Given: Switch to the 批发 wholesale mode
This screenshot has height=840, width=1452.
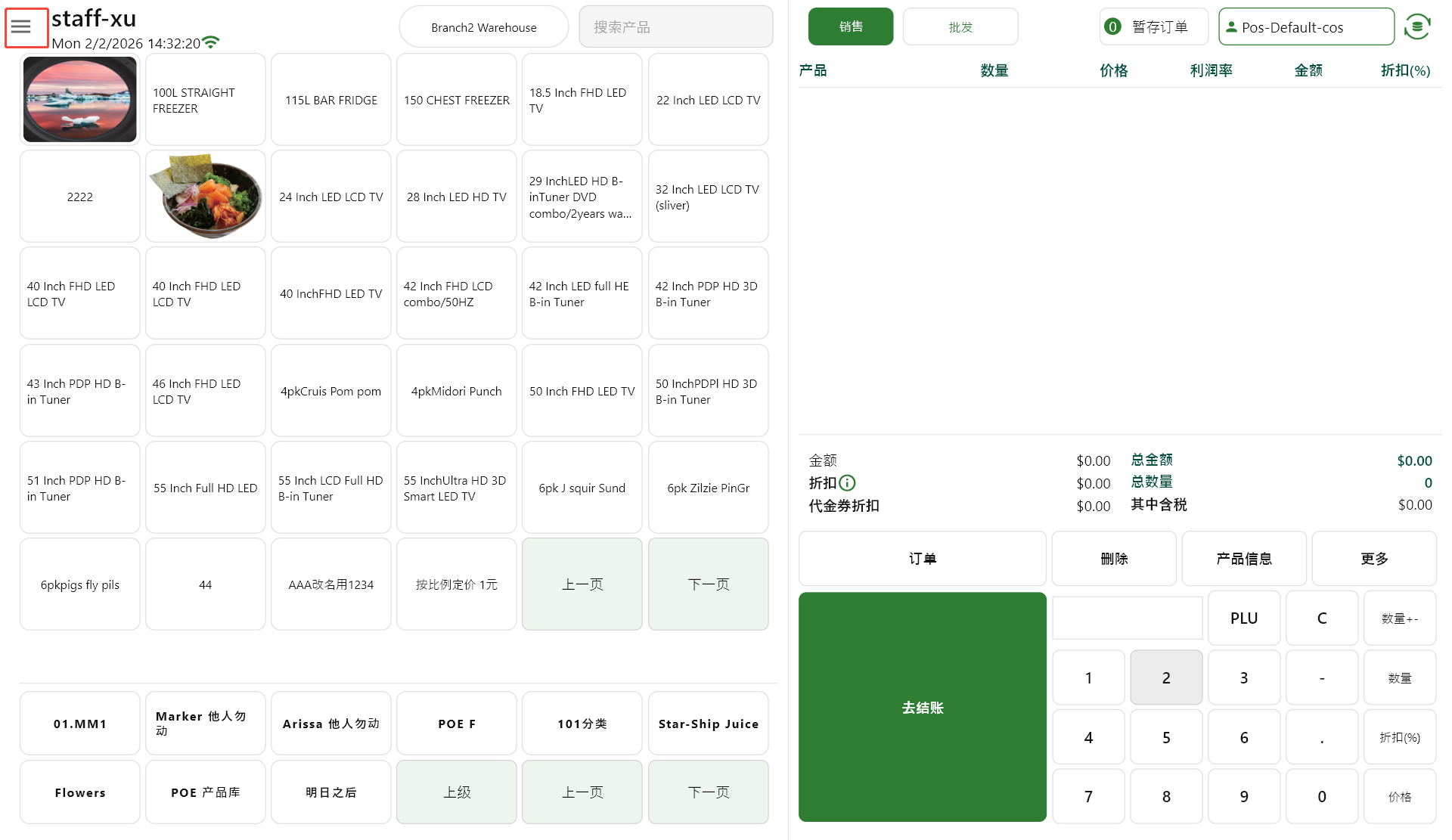Looking at the screenshot, I should coord(960,27).
